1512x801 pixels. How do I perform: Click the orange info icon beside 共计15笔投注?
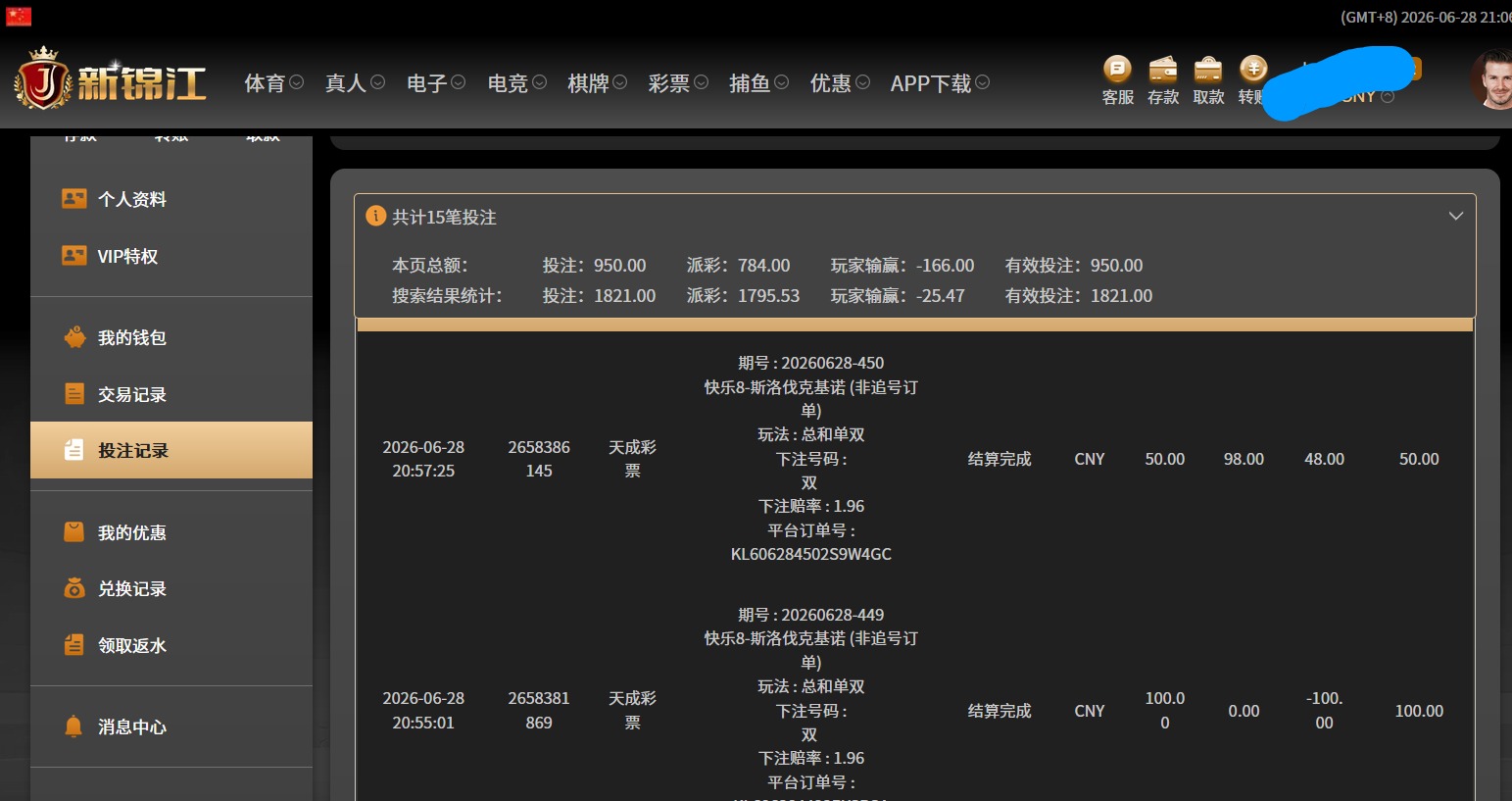[375, 216]
